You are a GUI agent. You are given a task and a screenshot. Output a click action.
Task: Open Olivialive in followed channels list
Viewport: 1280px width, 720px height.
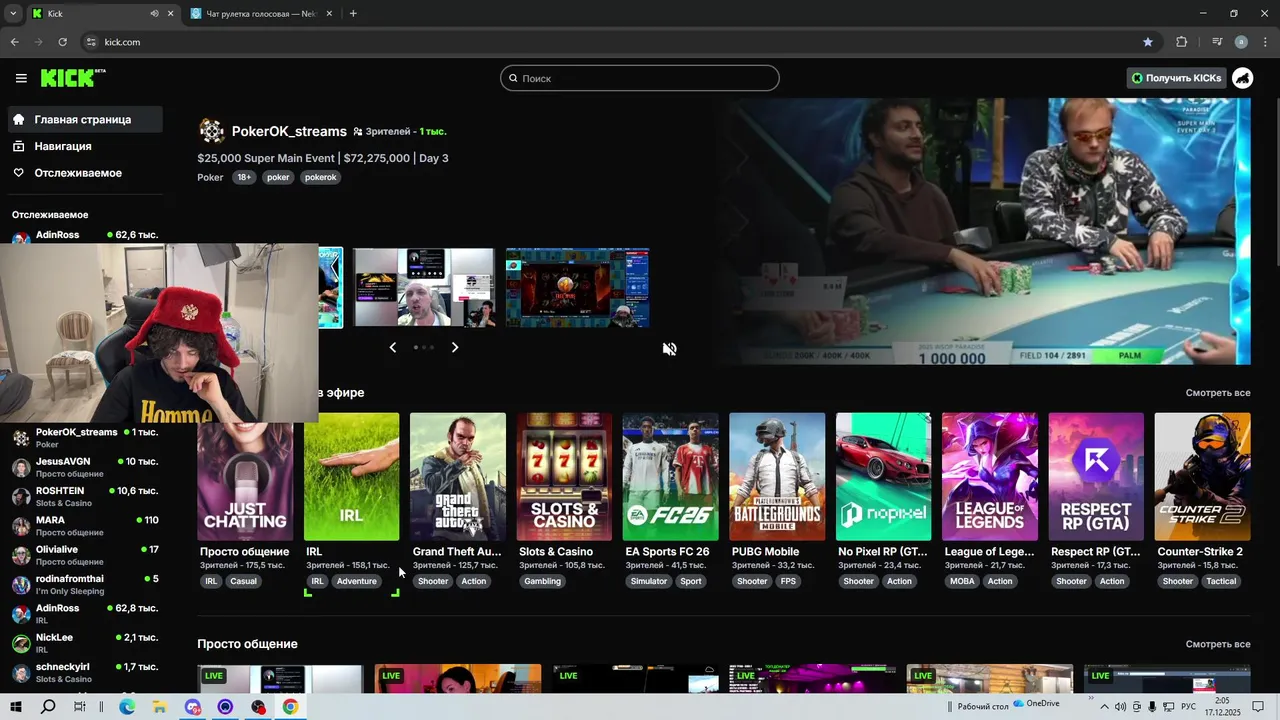(x=84, y=555)
